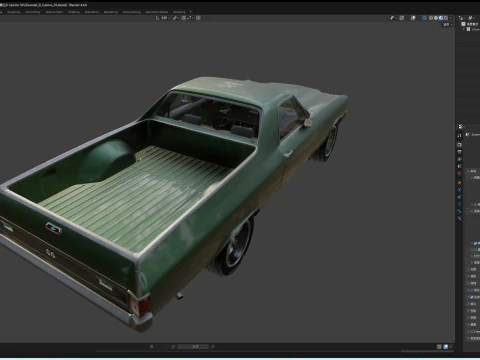Open the World properties tab (red icon)

(x=459, y=173)
